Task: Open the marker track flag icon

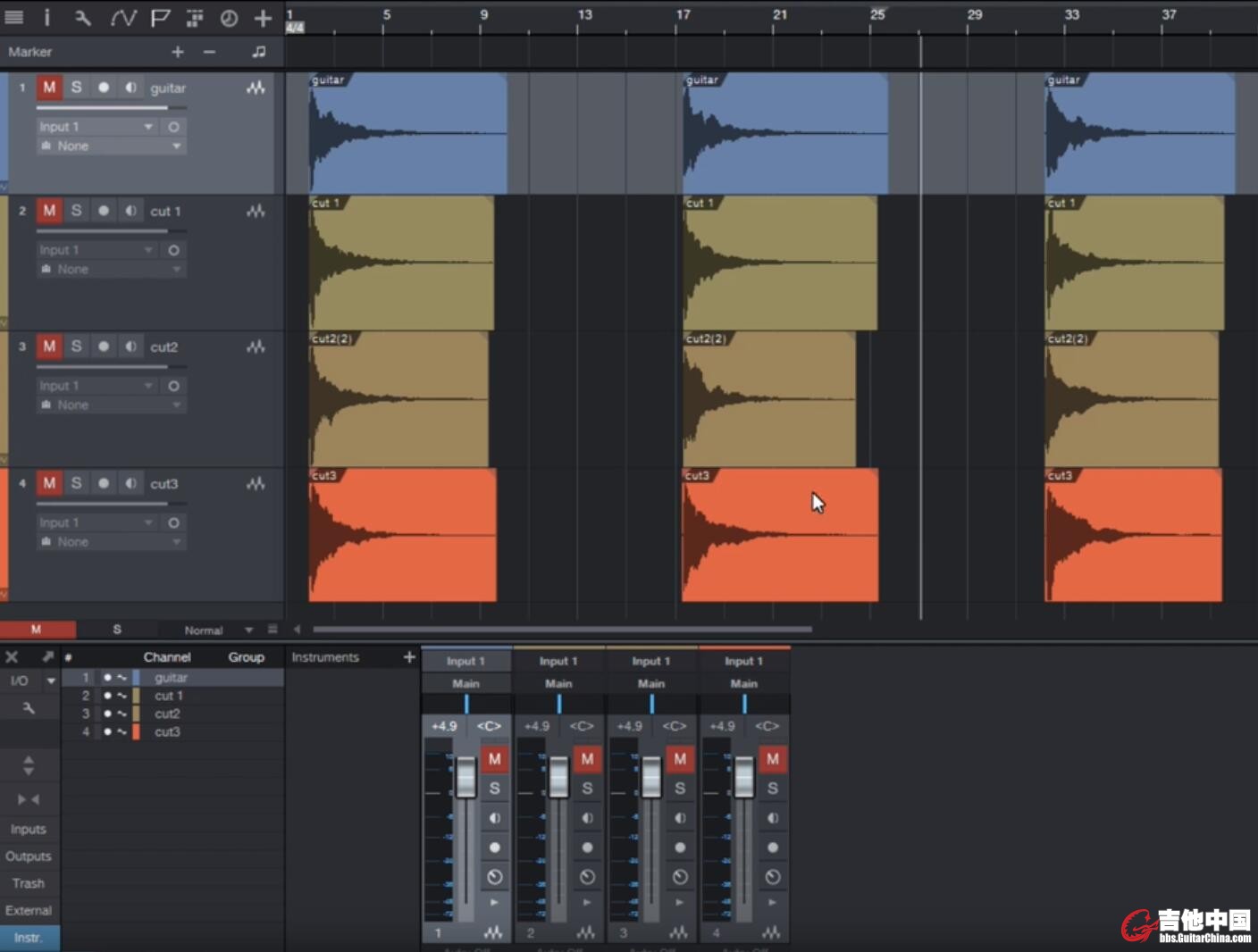Action: pos(160,17)
